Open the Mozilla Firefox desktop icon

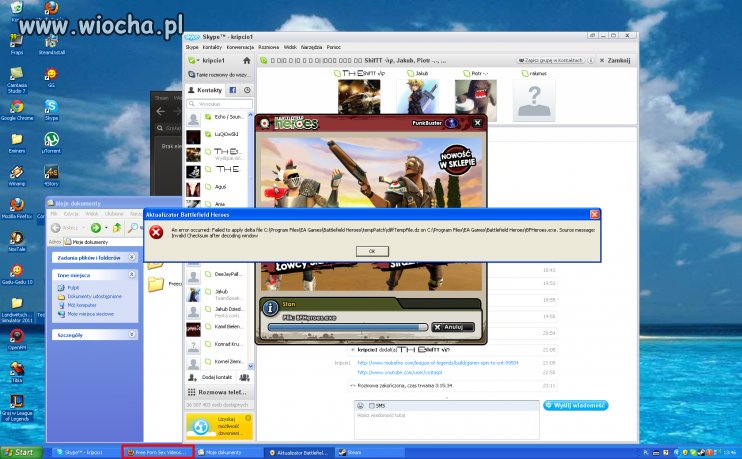tap(17, 208)
